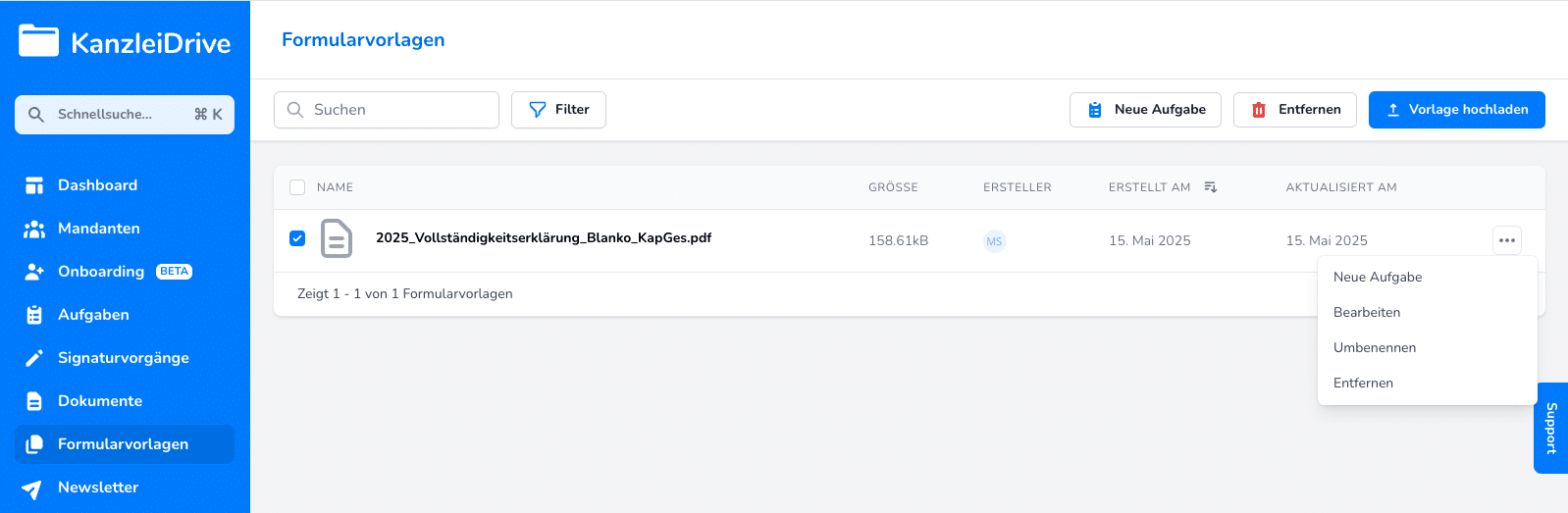The image size is (1568, 513).
Task: Uncheck the KapGes.pdf row checkbox
Action: 297,238
